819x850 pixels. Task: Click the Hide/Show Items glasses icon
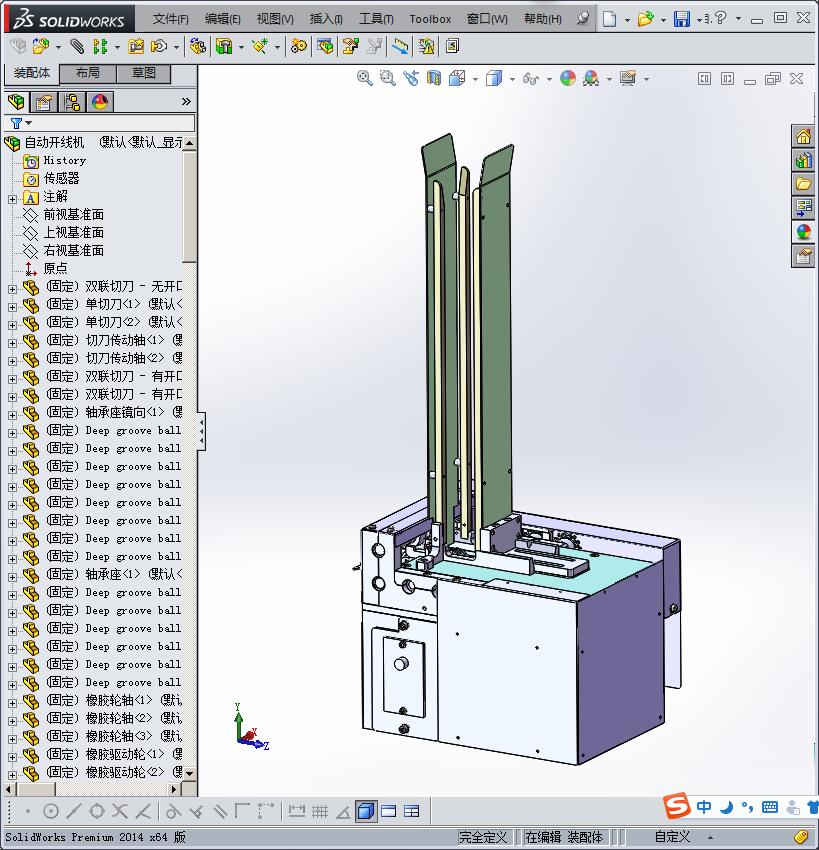click(531, 79)
